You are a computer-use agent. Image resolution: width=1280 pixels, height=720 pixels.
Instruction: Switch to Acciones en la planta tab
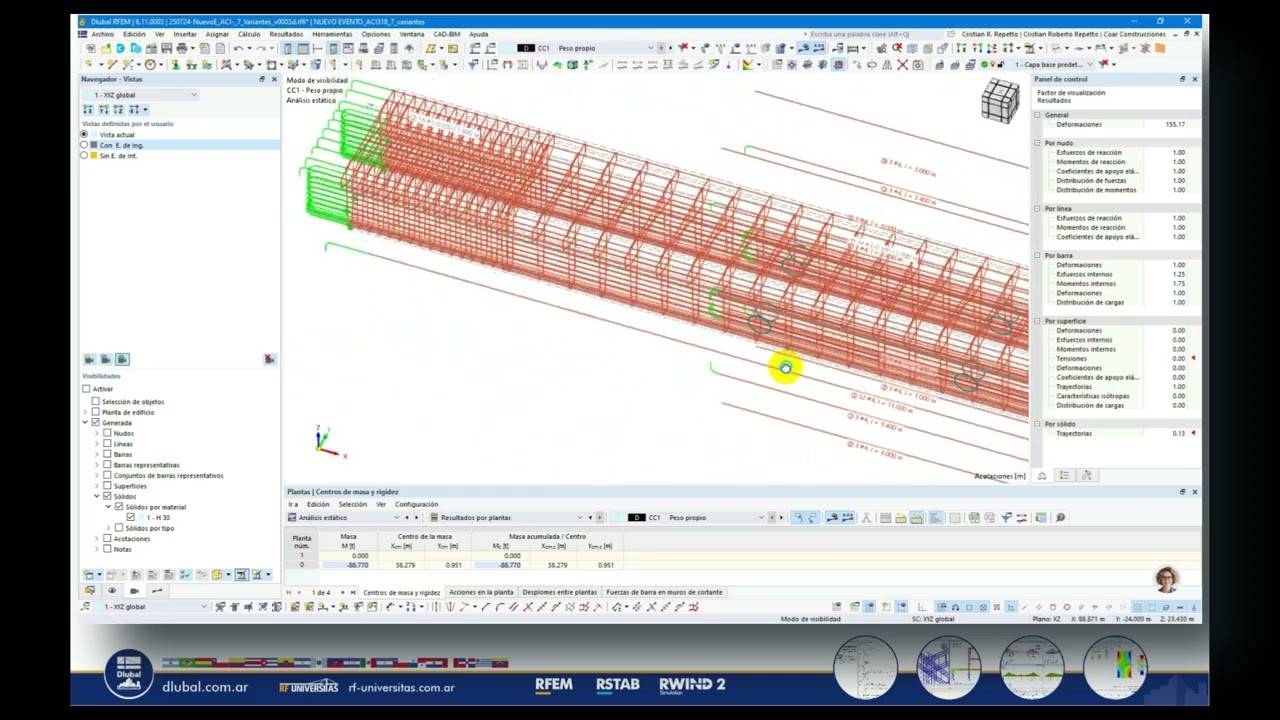[x=481, y=592]
